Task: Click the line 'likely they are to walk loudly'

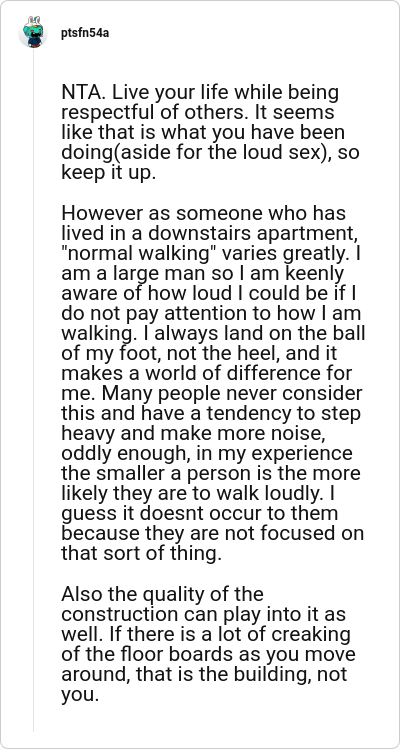Action: pos(198,494)
